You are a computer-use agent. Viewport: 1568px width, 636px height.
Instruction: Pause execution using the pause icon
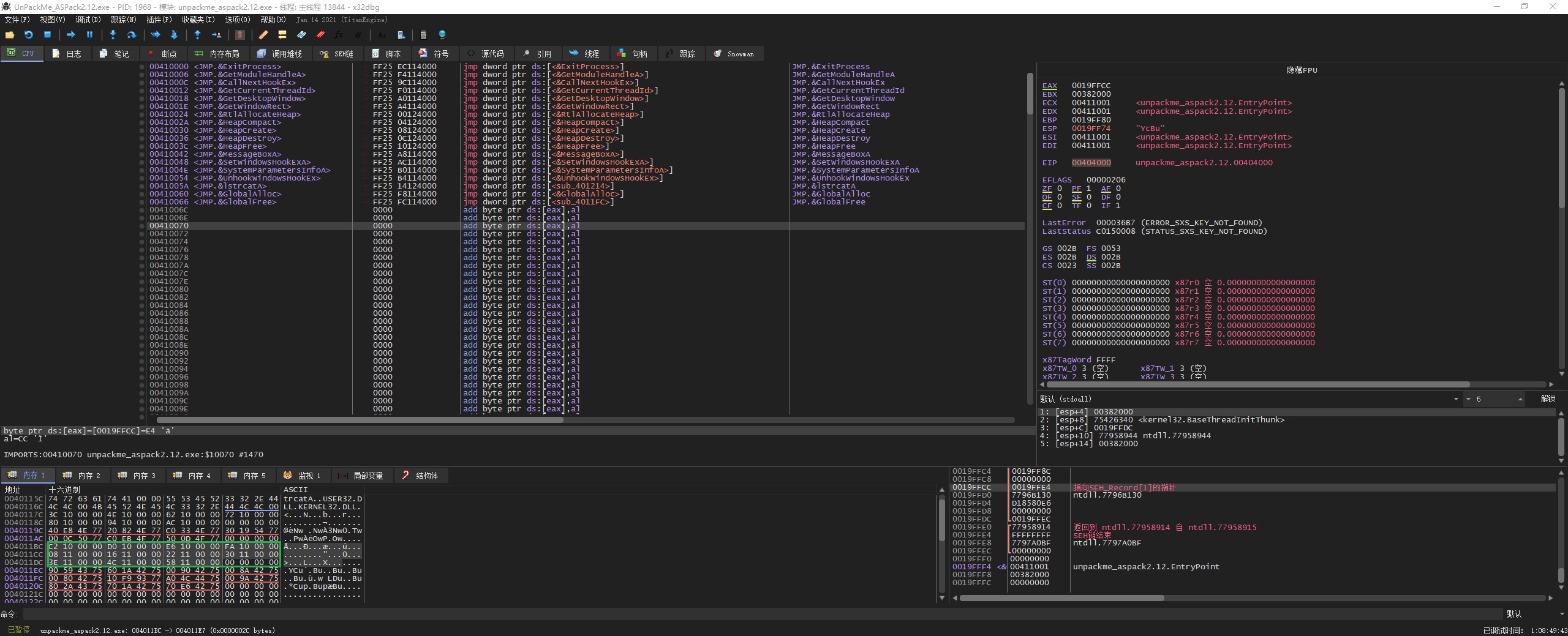(x=89, y=35)
